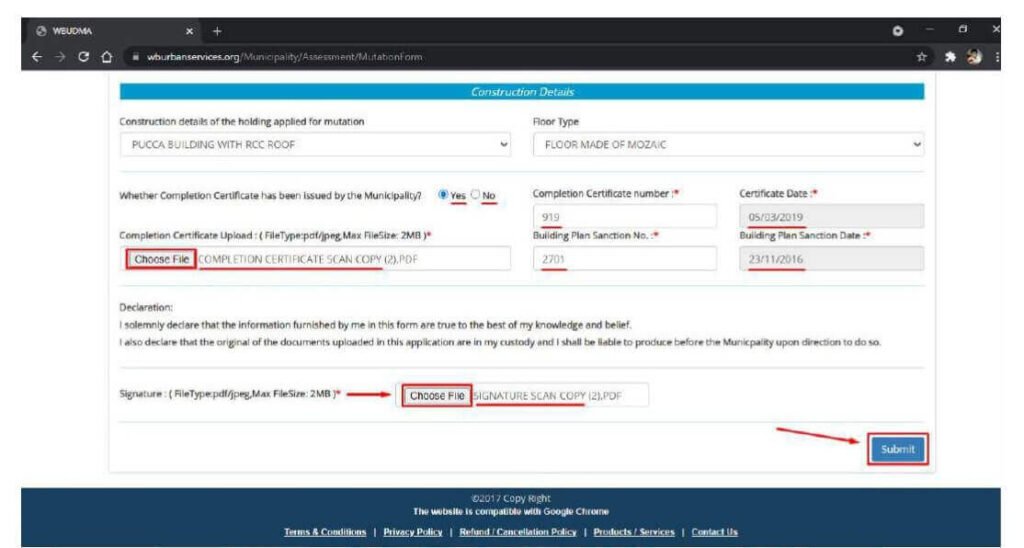Open the Privacy Policy link
1024x548 pixels.
tap(413, 532)
